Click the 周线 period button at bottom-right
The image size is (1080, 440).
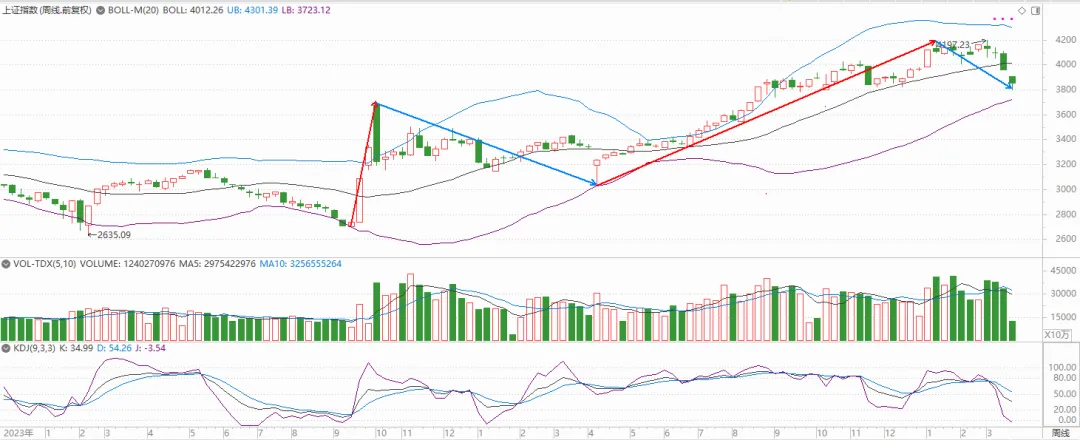click(x=1061, y=433)
